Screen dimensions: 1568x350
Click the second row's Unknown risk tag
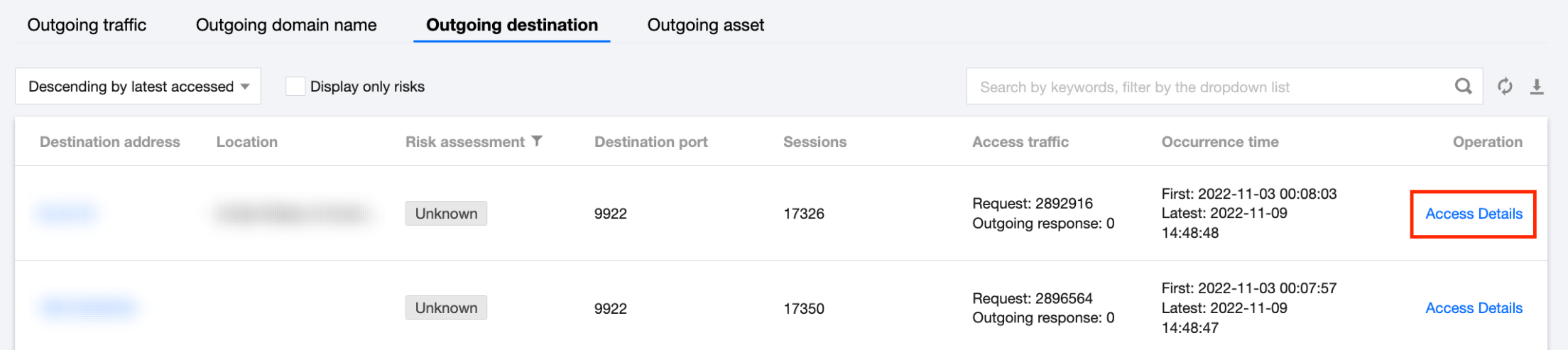tap(446, 308)
